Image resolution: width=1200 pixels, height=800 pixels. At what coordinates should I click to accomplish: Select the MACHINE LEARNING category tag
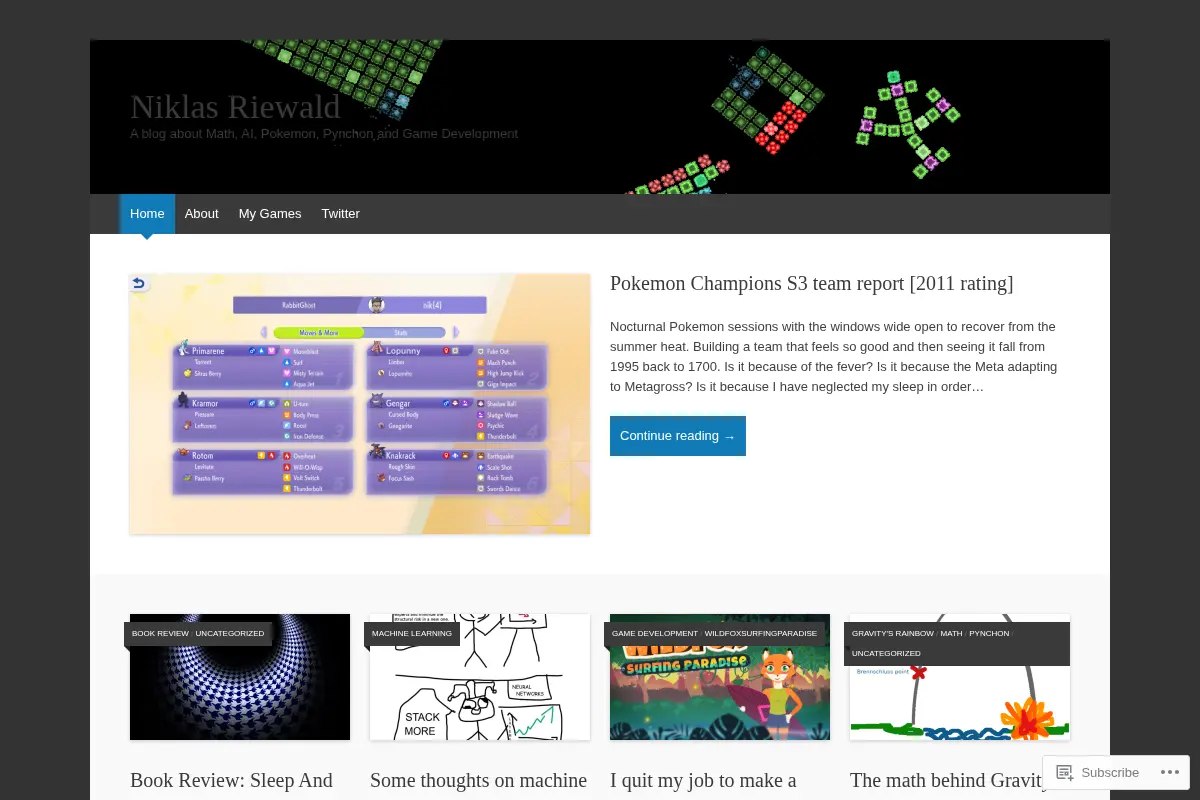[412, 633]
